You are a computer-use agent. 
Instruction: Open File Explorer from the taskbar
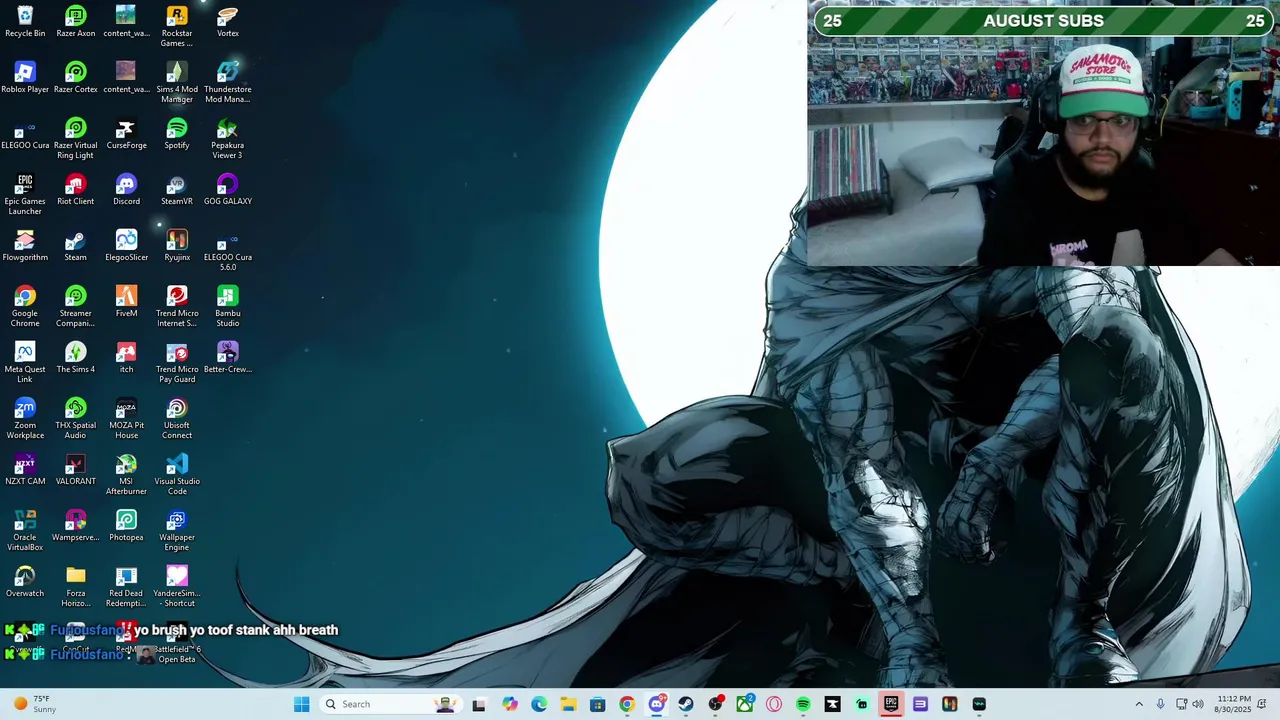point(568,704)
